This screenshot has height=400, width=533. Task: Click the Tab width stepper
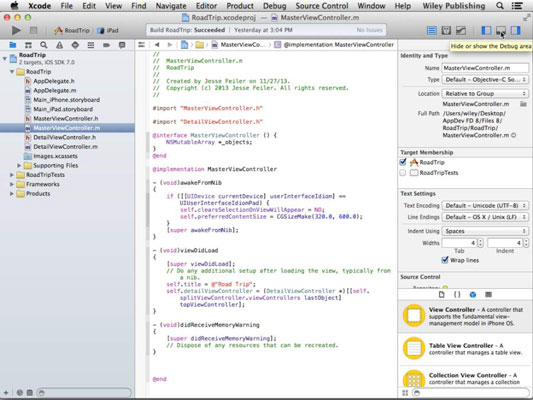(x=480, y=243)
